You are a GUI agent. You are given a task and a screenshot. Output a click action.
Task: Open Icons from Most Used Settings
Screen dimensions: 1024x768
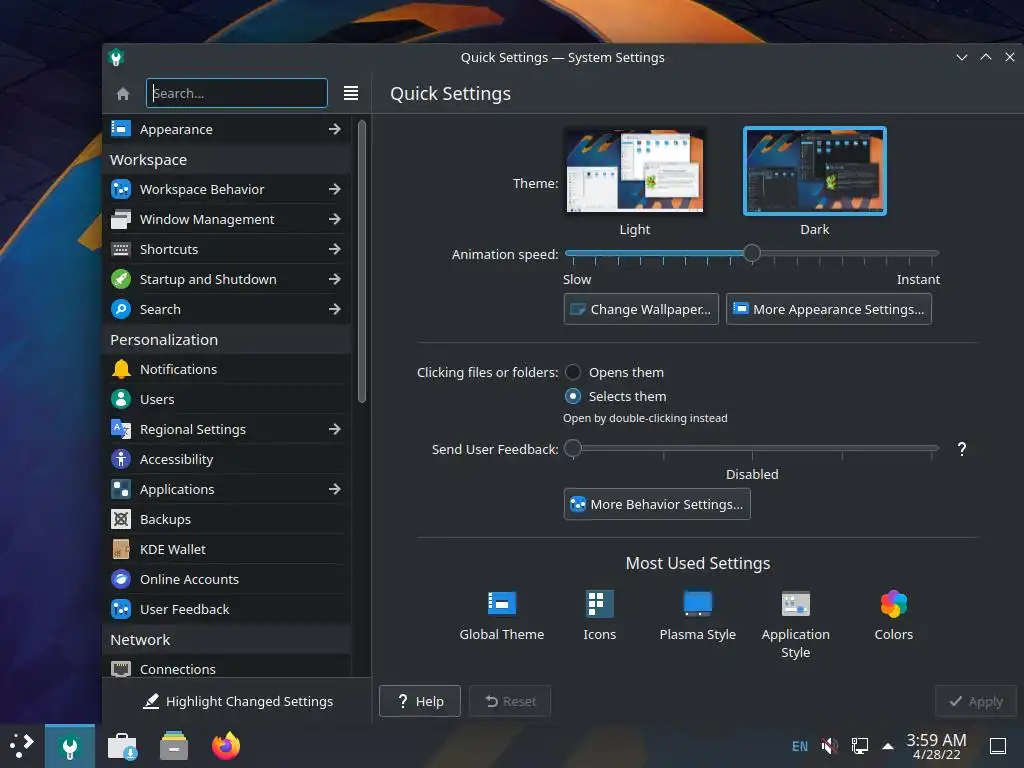coord(600,616)
